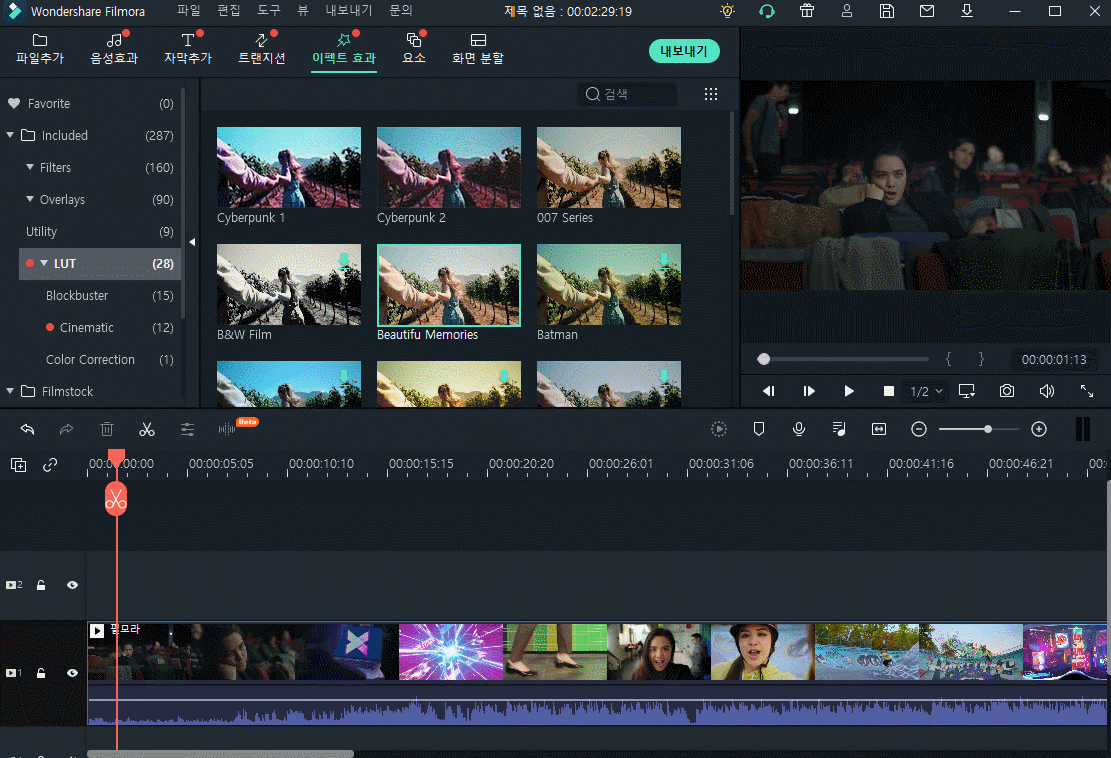Open the gift box icon

pyautogui.click(x=806, y=11)
